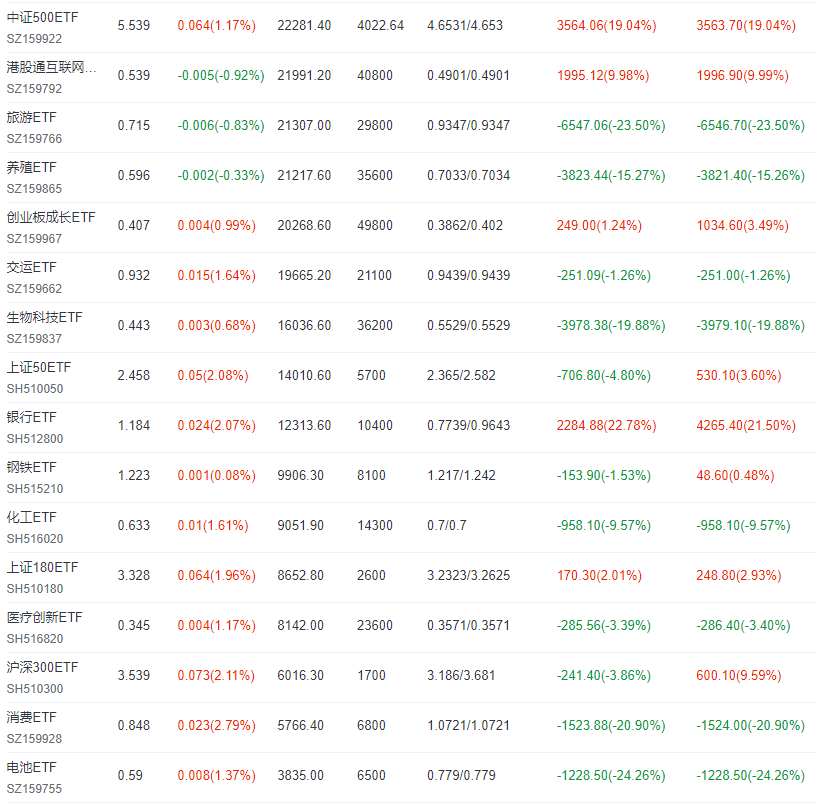Click profit value 600.10(9.59%)

[739, 676]
